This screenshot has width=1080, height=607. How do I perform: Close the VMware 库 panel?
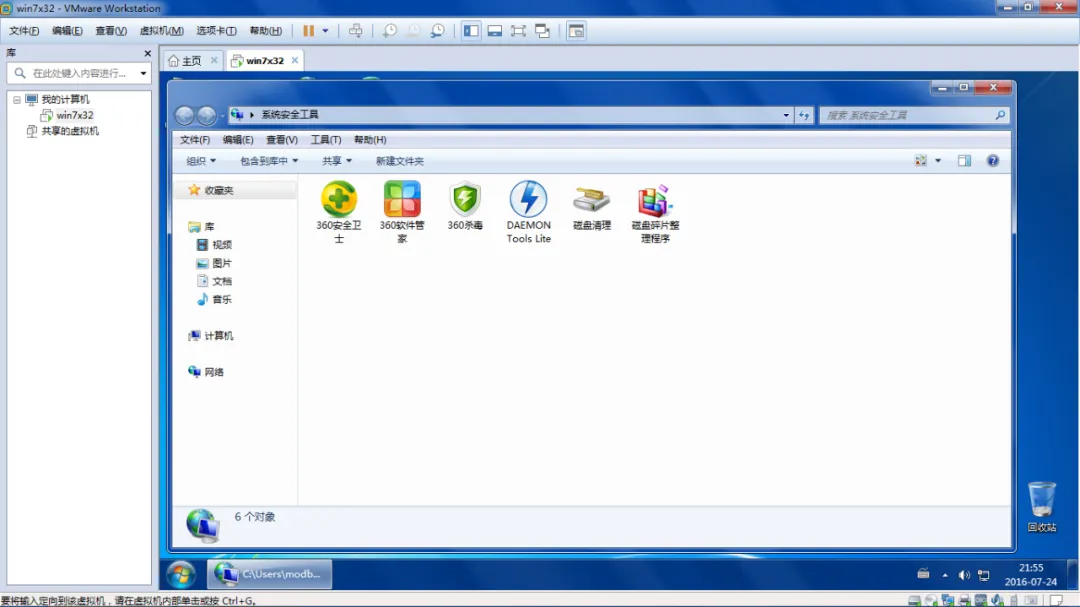point(147,52)
